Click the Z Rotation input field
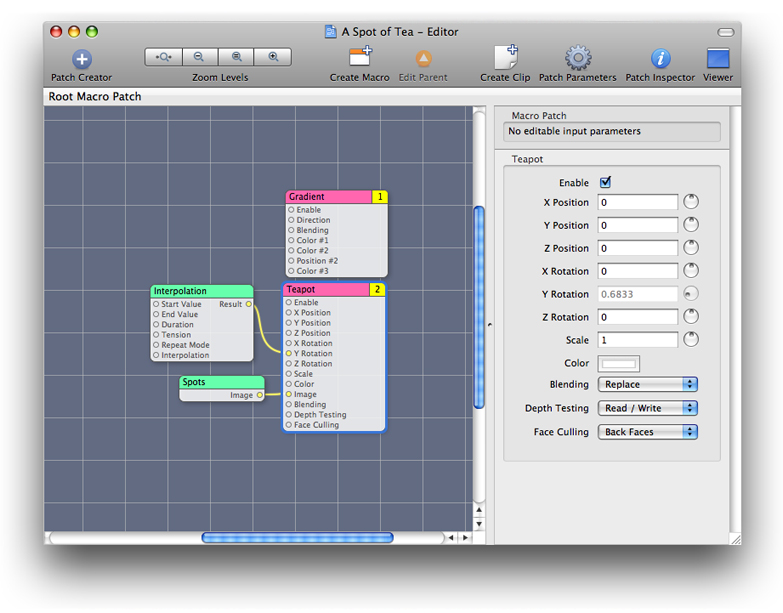Image resolution: width=783 pixels, height=613 pixels. [637, 317]
